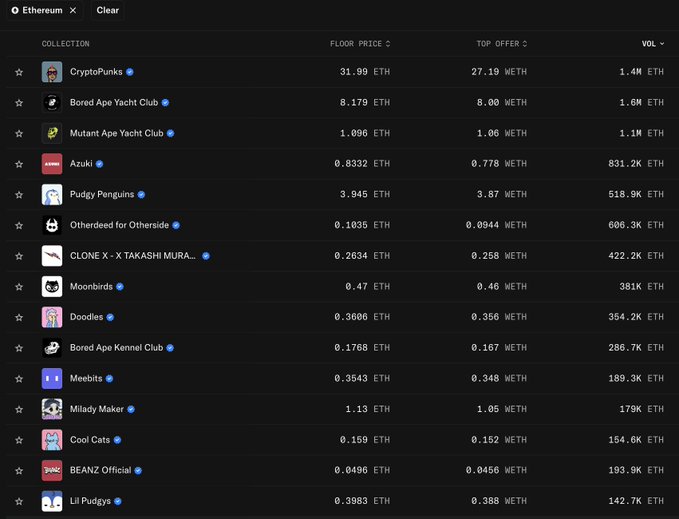The height and width of the screenshot is (519, 679).
Task: Click the 0.3606 ETH floor price
Action: [x=362, y=317]
